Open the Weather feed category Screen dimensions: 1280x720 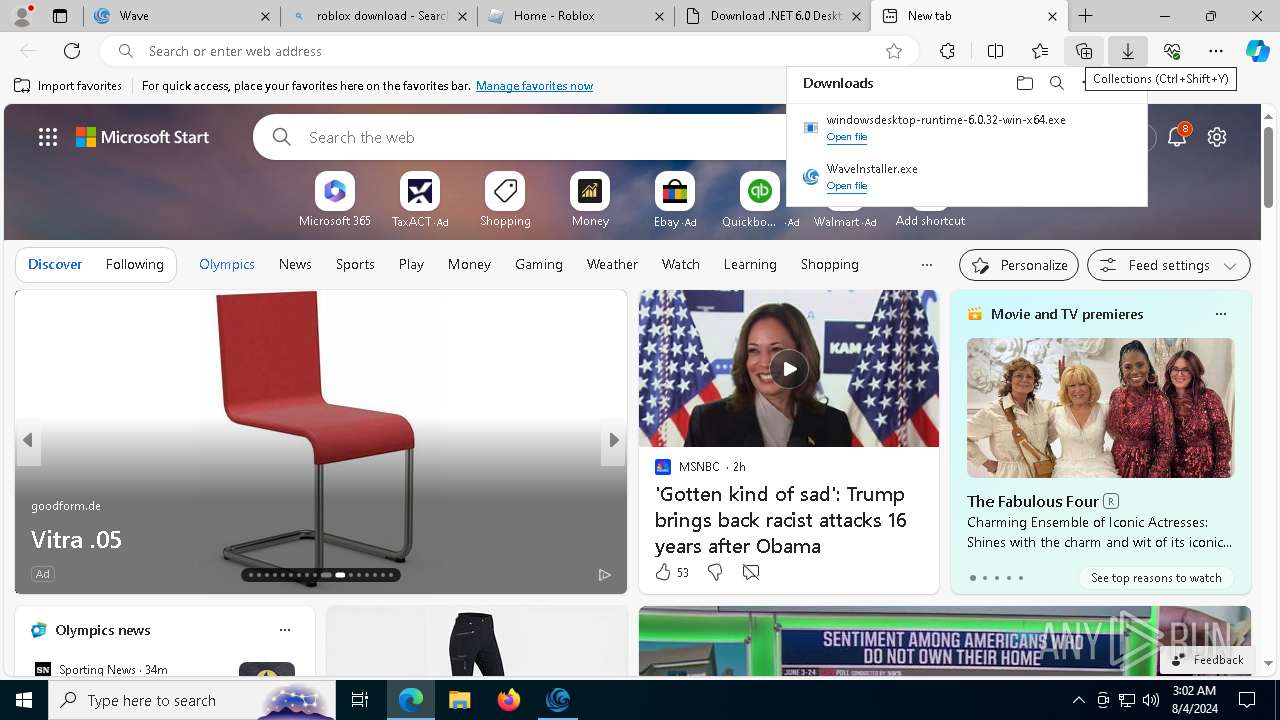click(x=612, y=264)
